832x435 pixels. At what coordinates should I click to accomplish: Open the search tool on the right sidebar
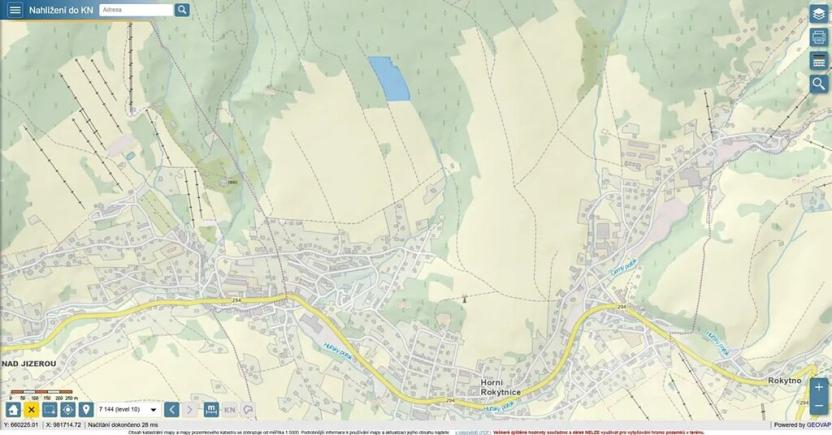818,85
